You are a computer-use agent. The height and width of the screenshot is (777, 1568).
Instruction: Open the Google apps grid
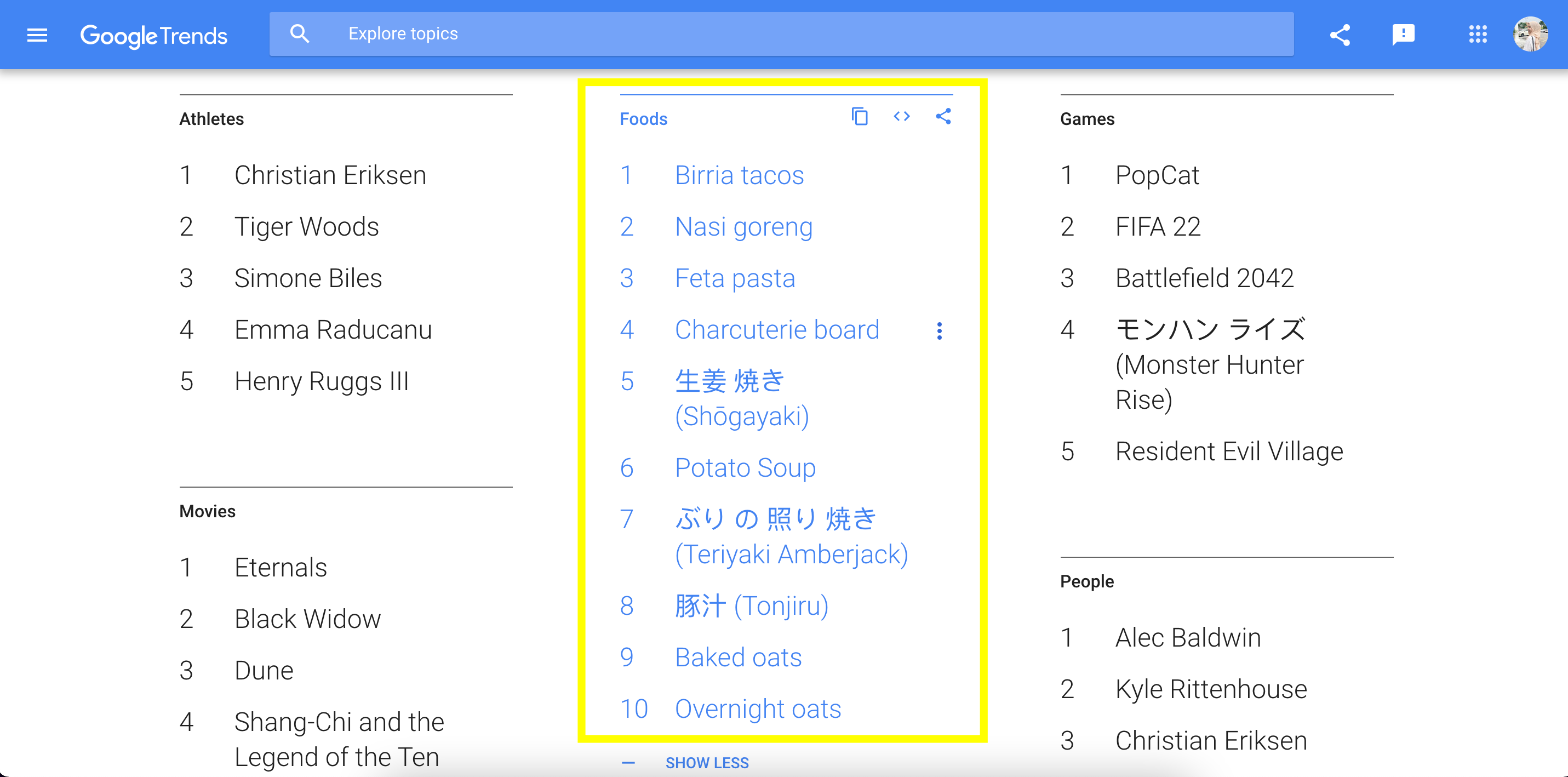coord(1478,34)
